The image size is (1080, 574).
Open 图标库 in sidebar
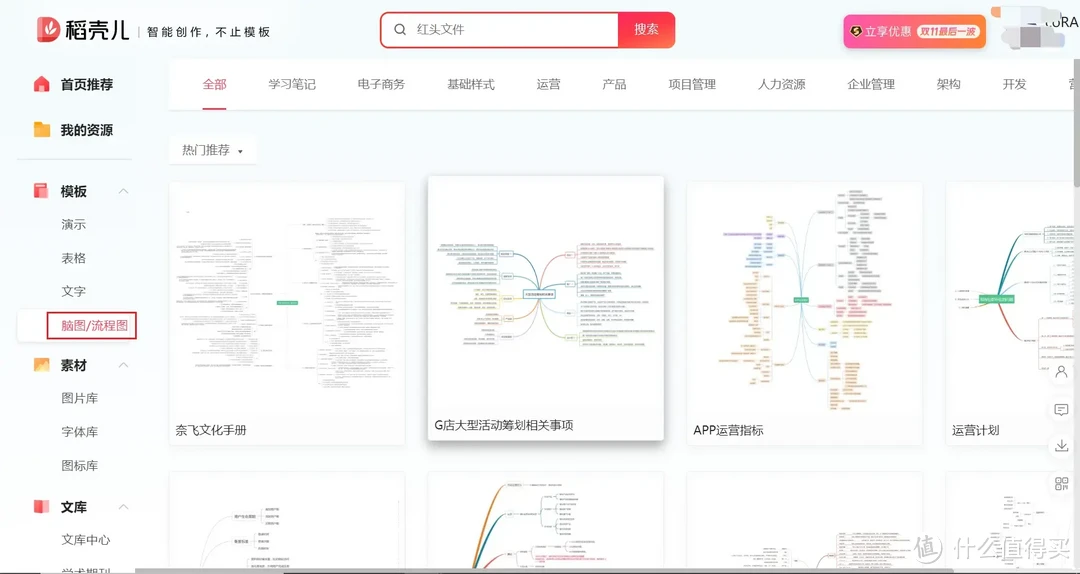tap(80, 466)
